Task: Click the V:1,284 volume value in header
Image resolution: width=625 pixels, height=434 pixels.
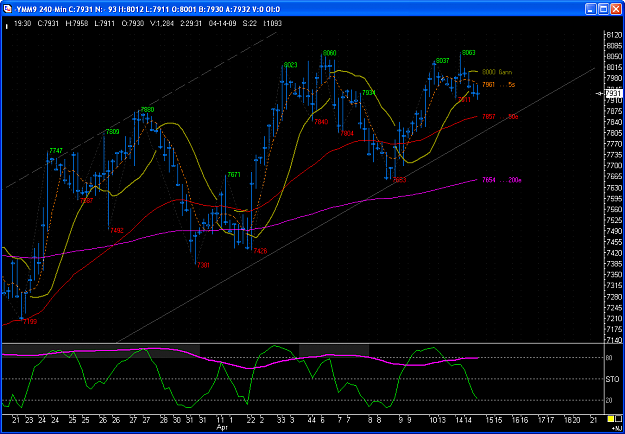Action: point(162,24)
